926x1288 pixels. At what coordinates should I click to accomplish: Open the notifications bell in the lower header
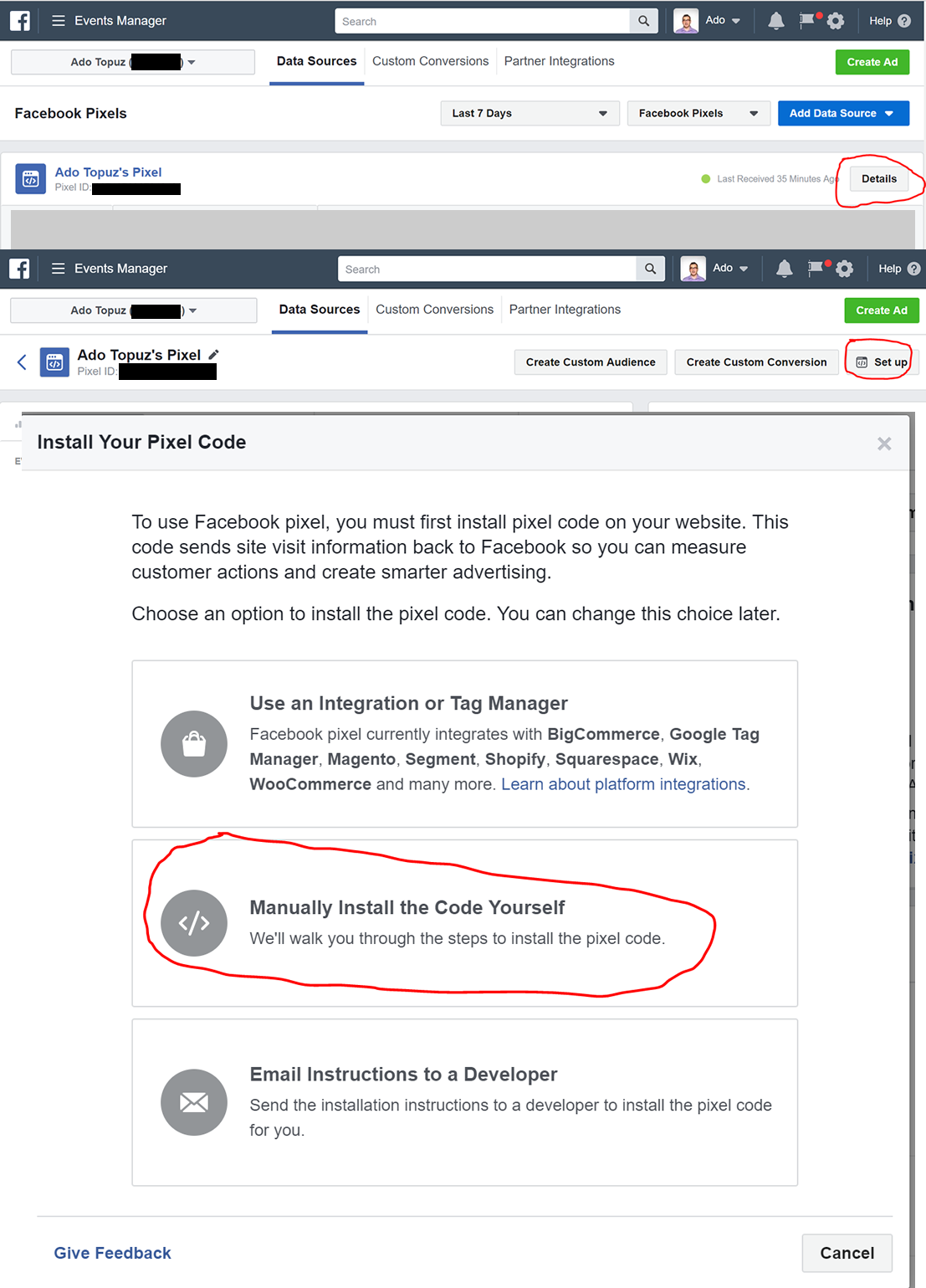(x=784, y=269)
